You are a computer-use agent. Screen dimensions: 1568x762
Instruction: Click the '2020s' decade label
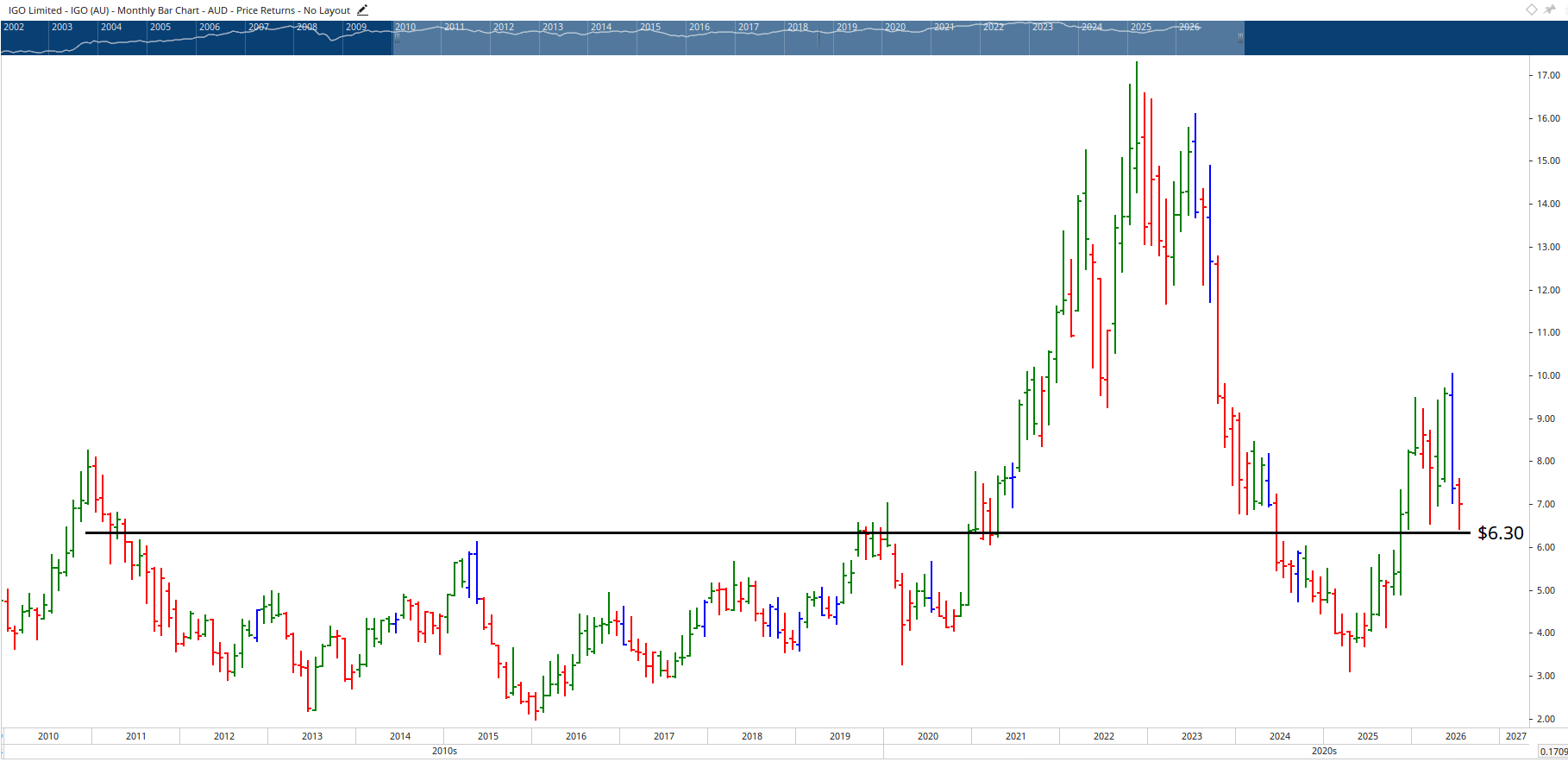pos(1324,751)
